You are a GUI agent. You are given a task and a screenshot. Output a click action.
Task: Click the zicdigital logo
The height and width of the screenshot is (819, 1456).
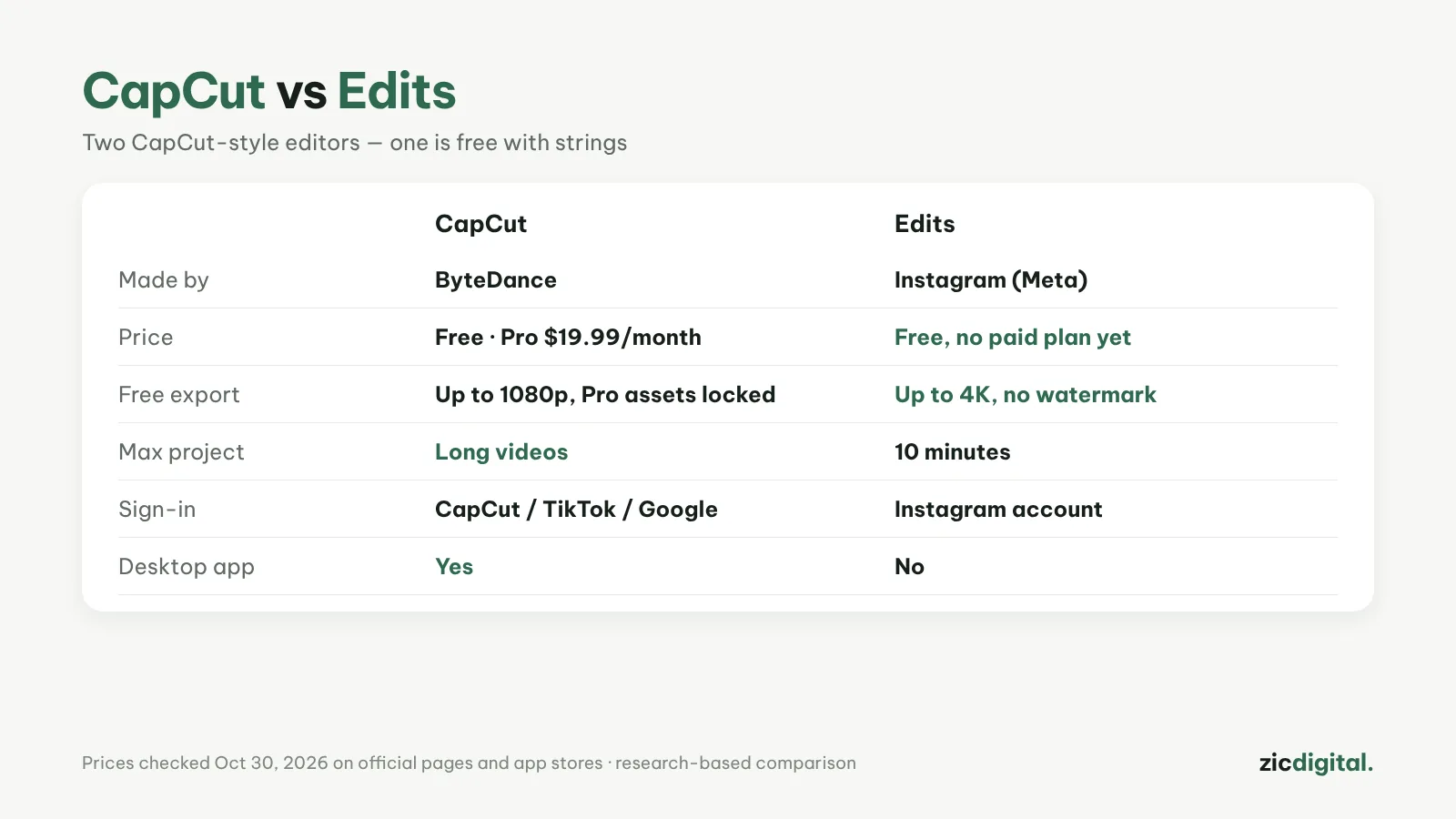click(x=1316, y=763)
